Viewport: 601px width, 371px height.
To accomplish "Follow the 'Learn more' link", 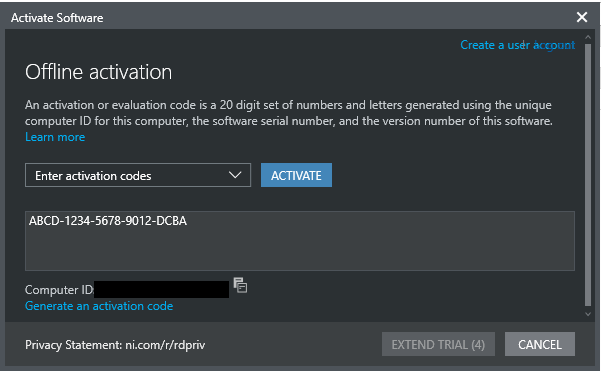I will pos(55,137).
